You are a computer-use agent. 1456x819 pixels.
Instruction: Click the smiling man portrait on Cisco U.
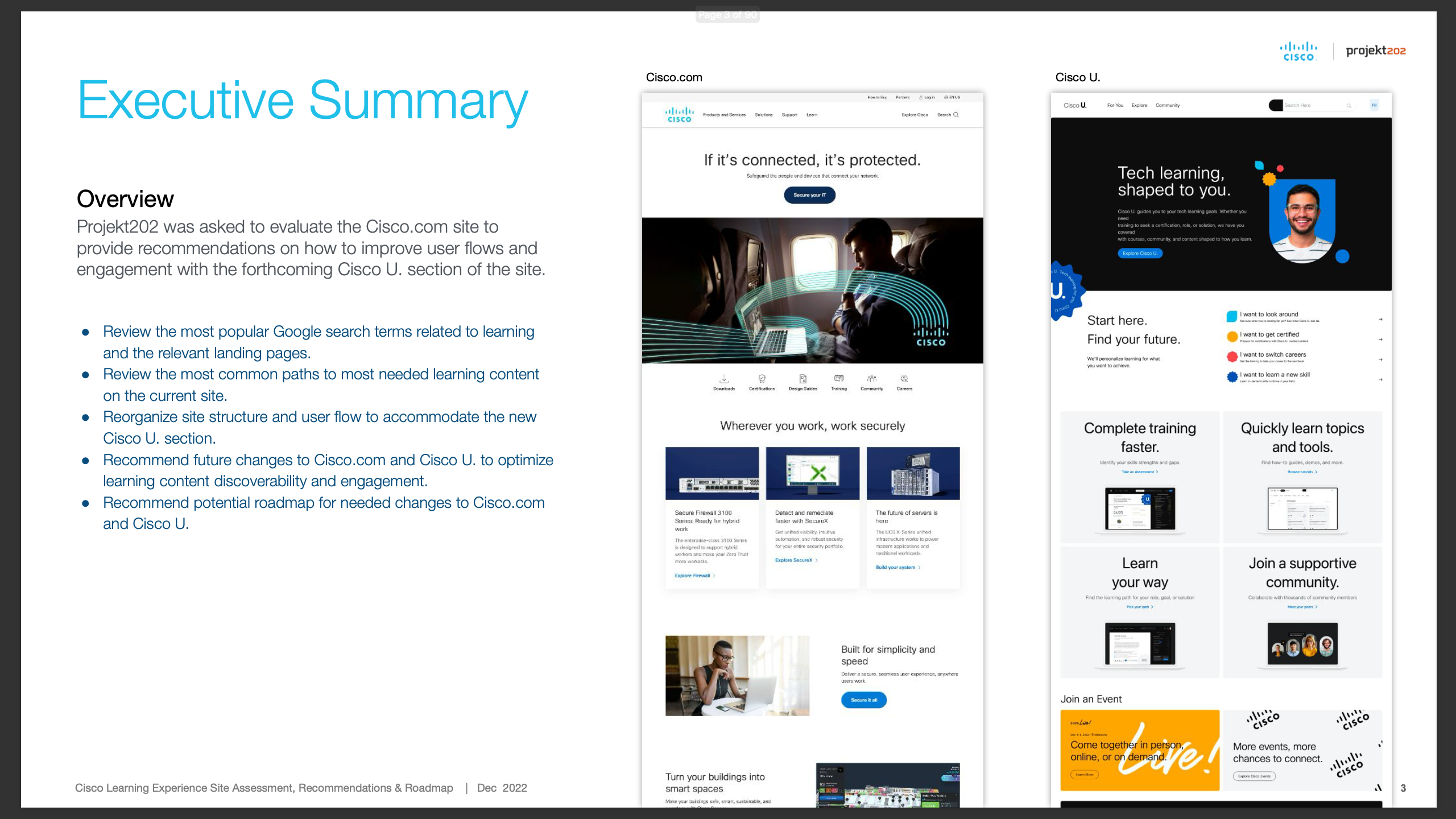click(1302, 221)
